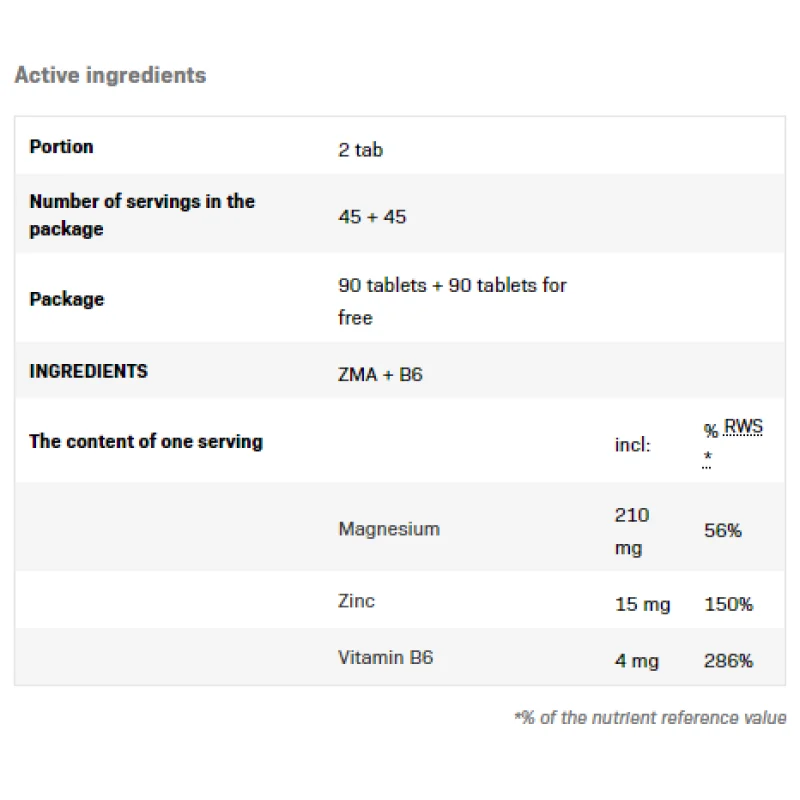
Task: Select the "2 tab" portion value
Action: (360, 150)
